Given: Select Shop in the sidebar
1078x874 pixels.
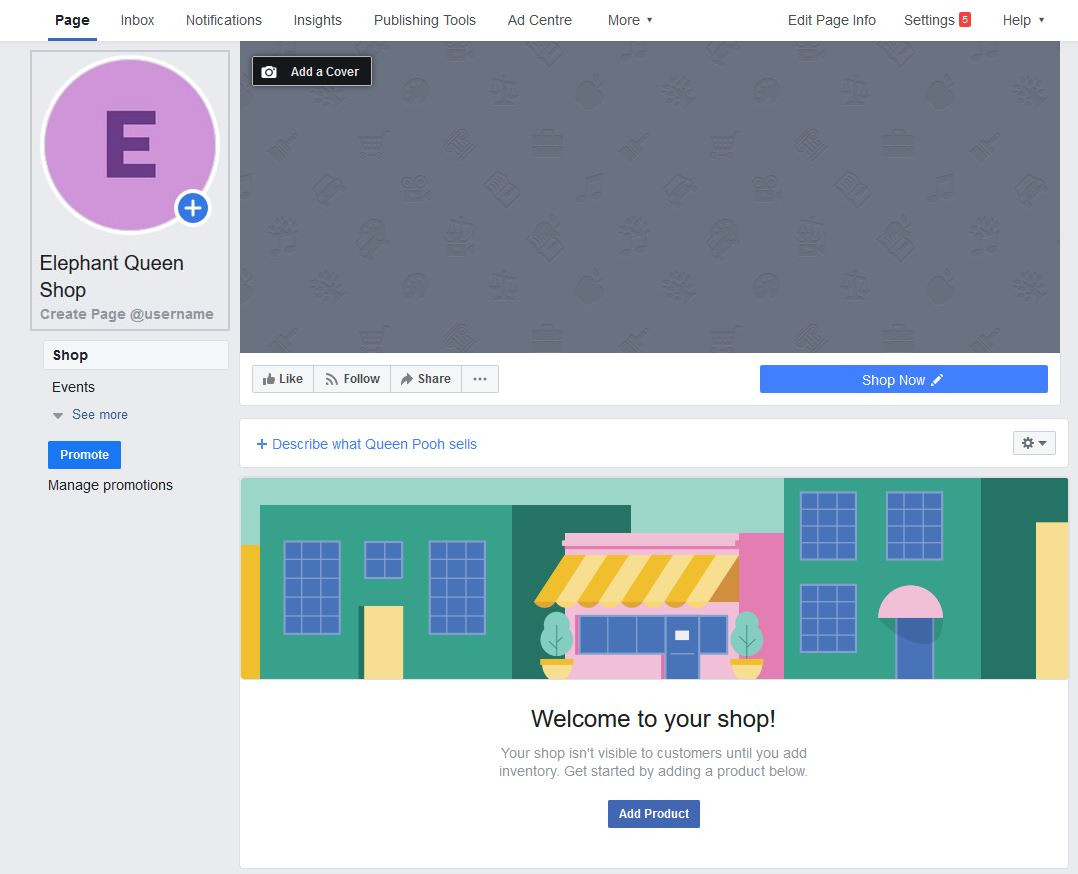Looking at the screenshot, I should pos(135,355).
